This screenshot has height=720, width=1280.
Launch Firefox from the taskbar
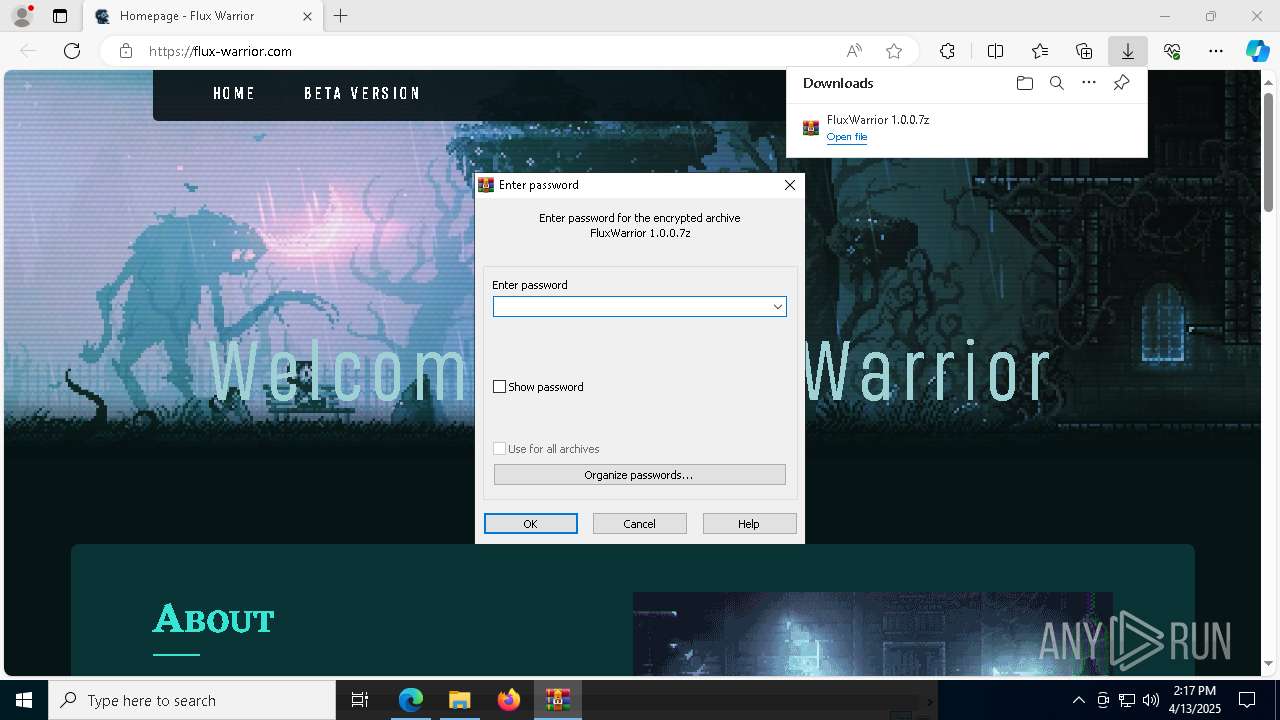click(508, 700)
